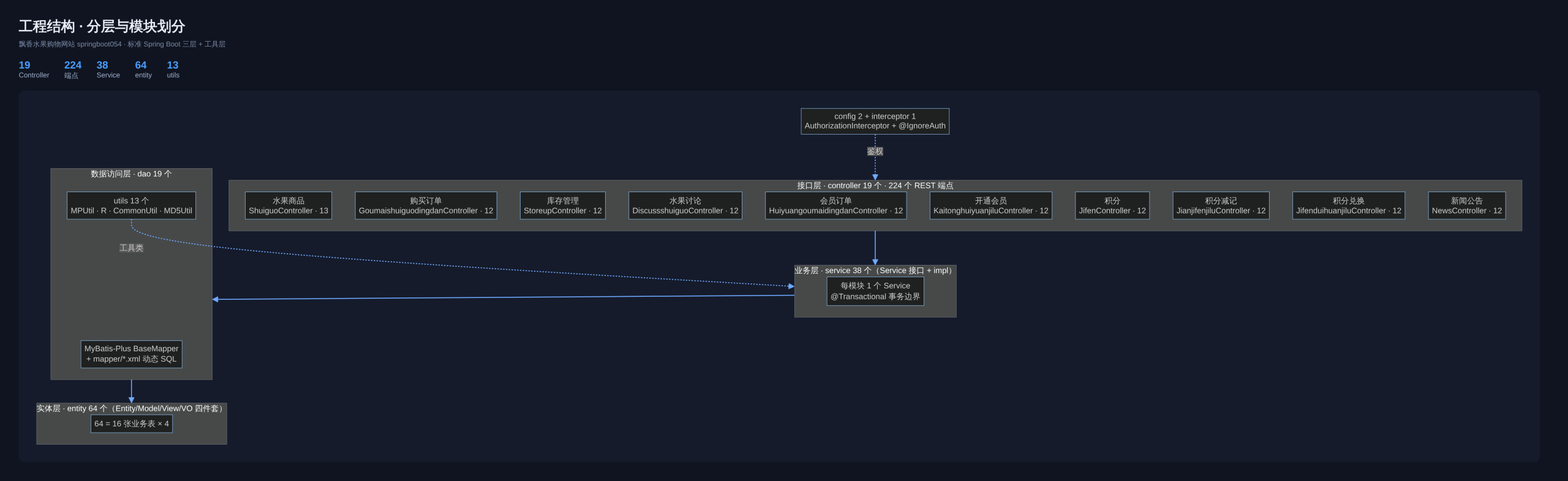Click the 鉴权 edge label
Image resolution: width=1568 pixels, height=481 pixels.
pyautogui.click(x=875, y=151)
